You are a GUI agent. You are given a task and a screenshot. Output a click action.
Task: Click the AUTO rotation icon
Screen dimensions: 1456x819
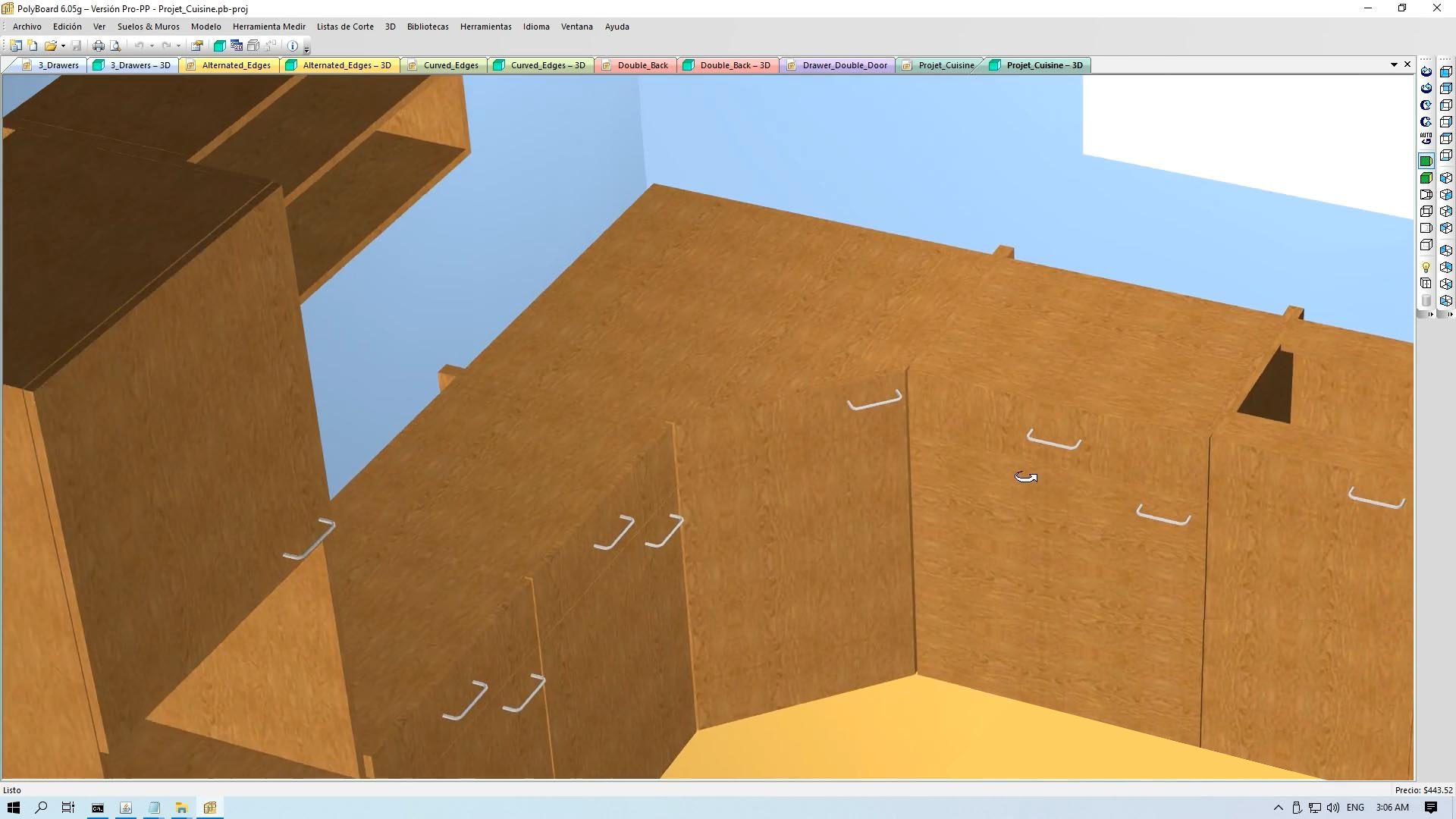[1426, 139]
